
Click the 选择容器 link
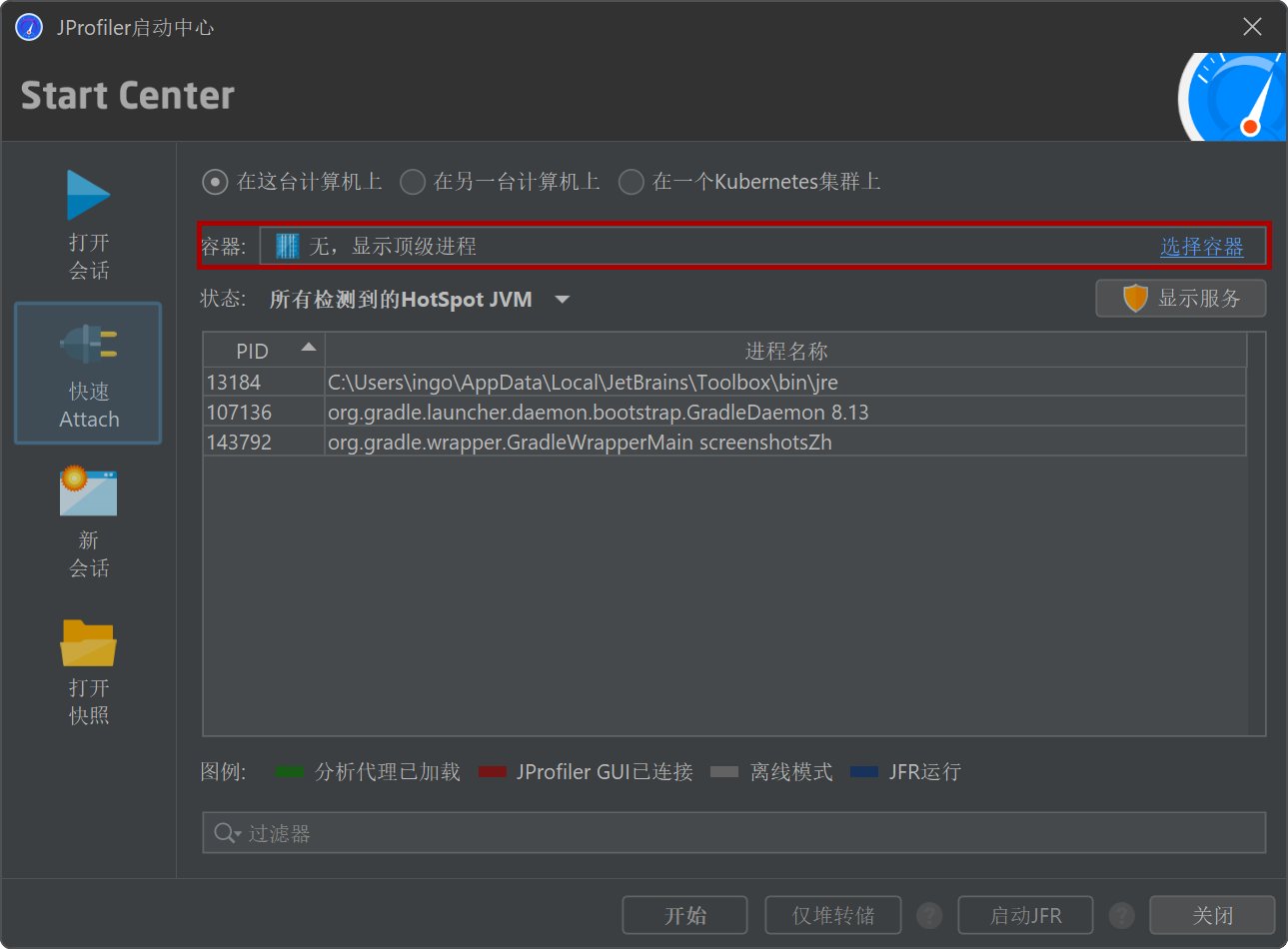(x=1201, y=247)
